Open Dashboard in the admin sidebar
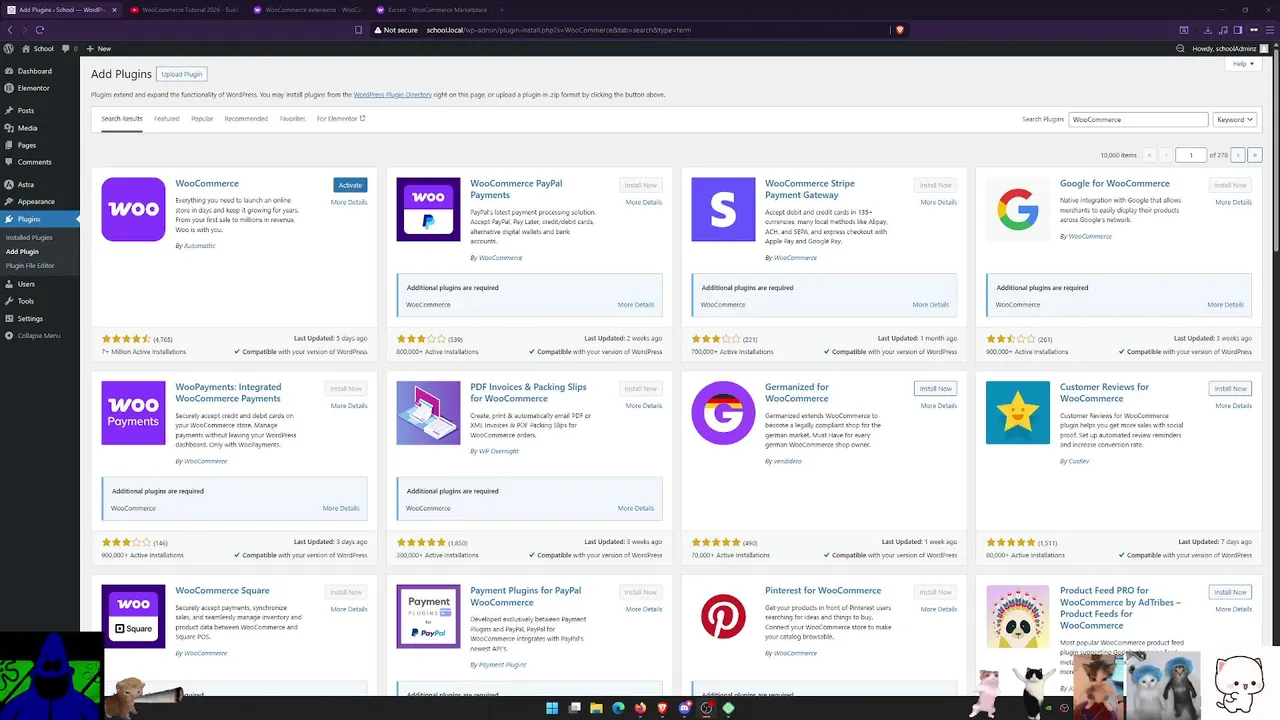This screenshot has width=1280, height=720. pos(34,71)
